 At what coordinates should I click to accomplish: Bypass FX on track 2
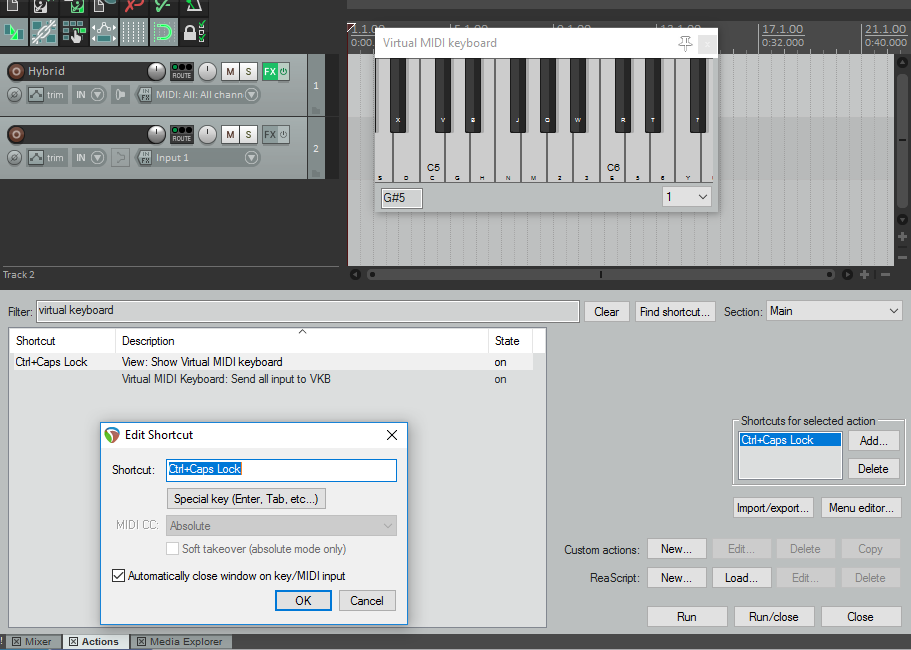(284, 135)
